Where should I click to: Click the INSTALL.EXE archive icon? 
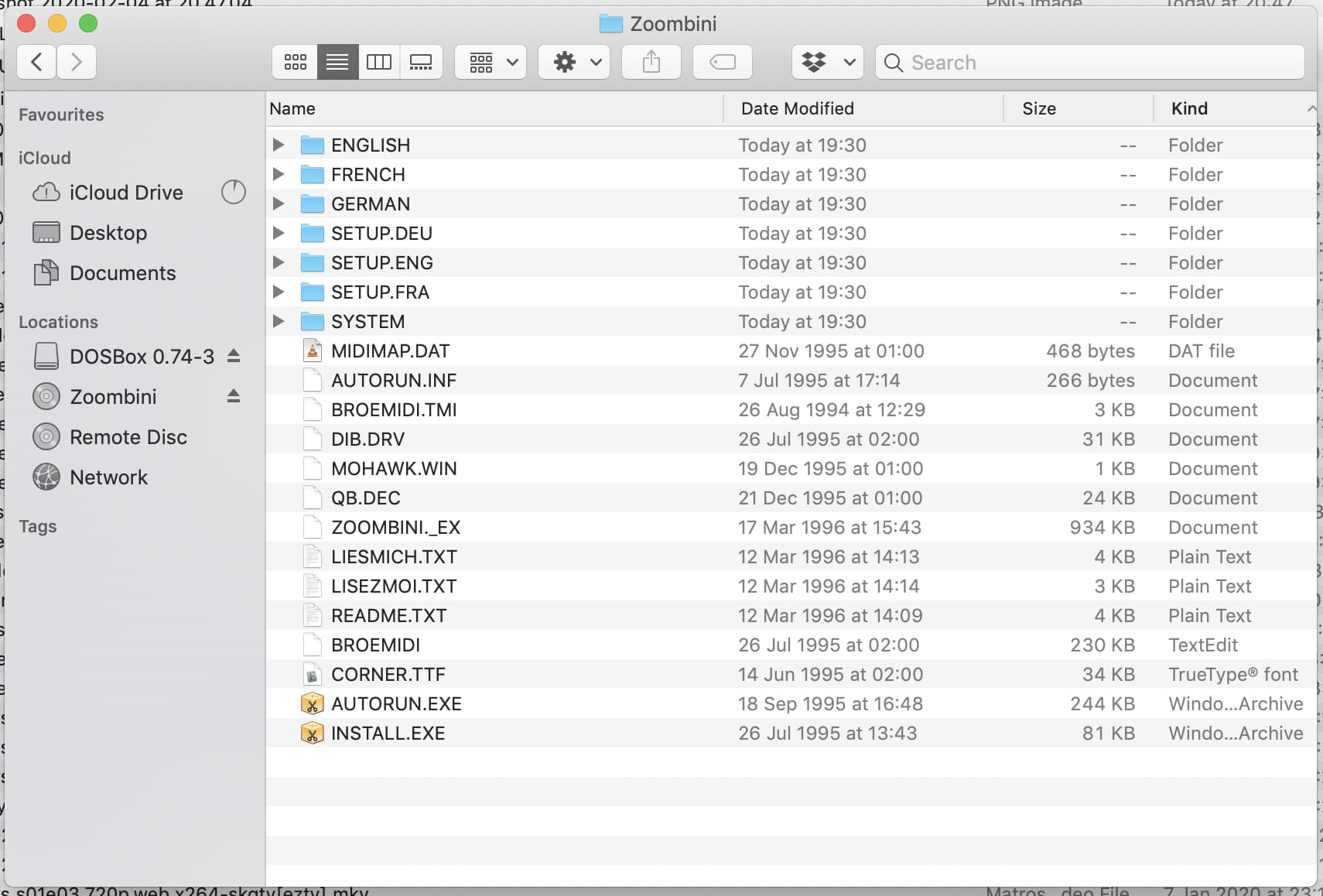pos(312,733)
